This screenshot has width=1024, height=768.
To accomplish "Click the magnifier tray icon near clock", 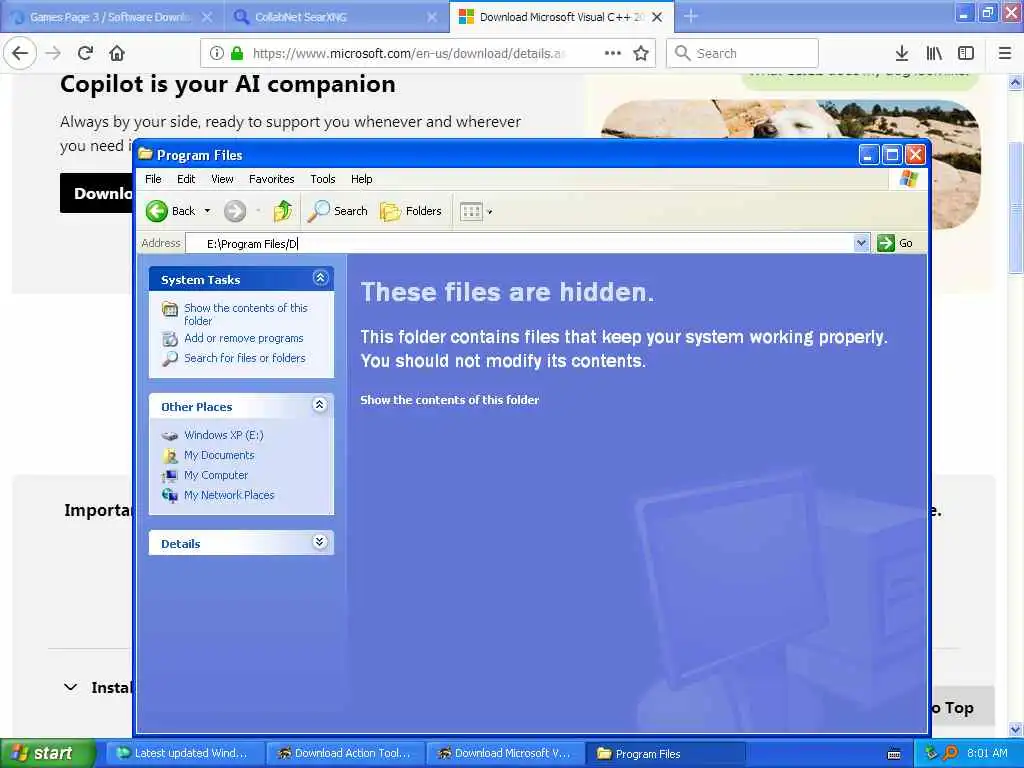I will [950, 753].
